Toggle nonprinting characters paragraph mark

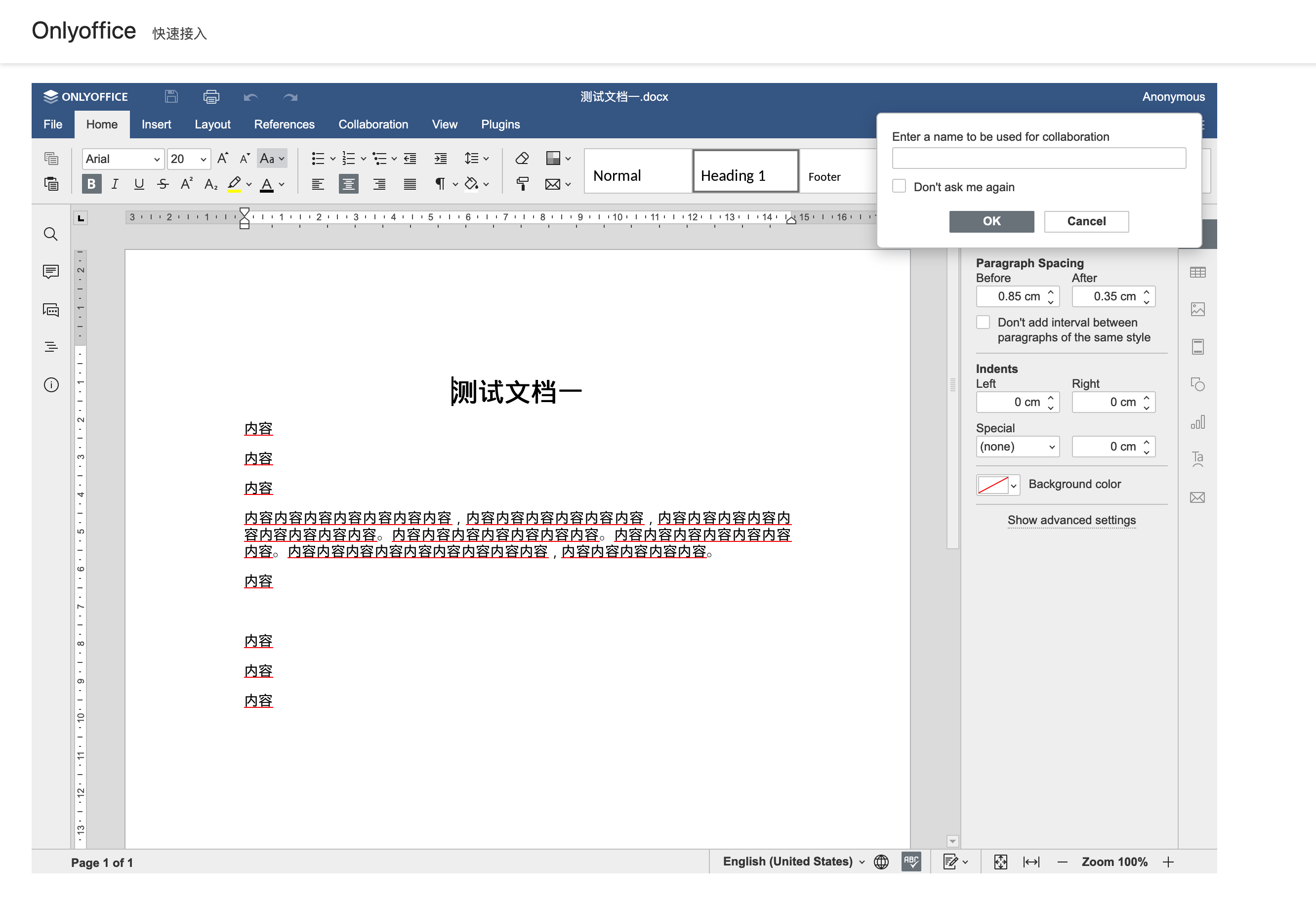pos(440,184)
